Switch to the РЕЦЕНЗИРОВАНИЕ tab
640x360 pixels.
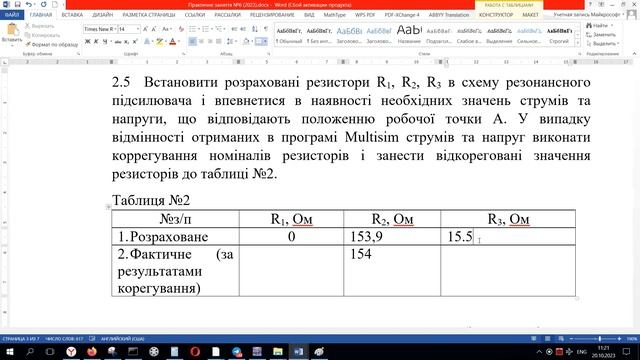[x=272, y=15]
